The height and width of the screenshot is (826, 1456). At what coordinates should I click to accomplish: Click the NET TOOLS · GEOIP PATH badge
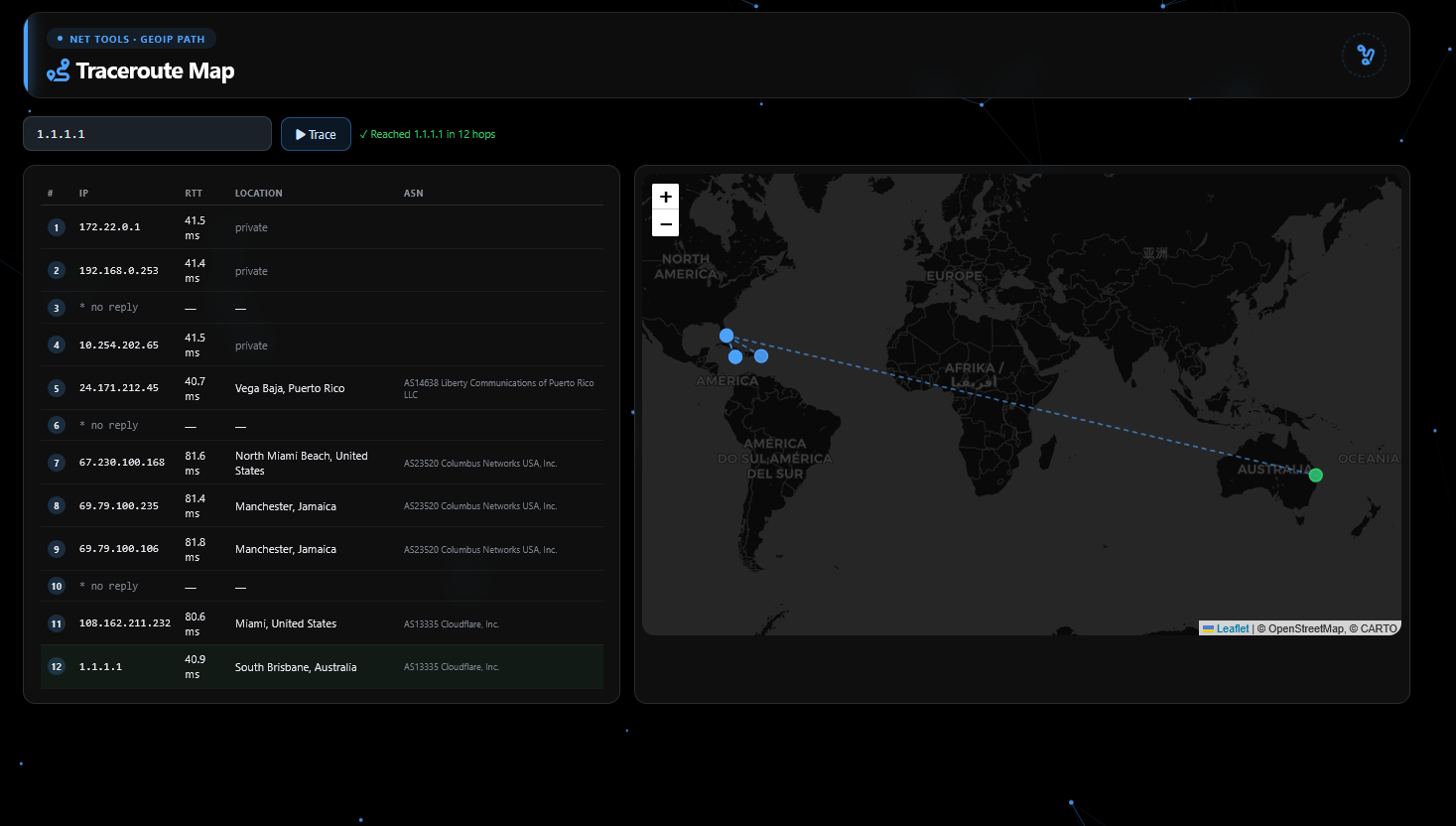(131, 40)
